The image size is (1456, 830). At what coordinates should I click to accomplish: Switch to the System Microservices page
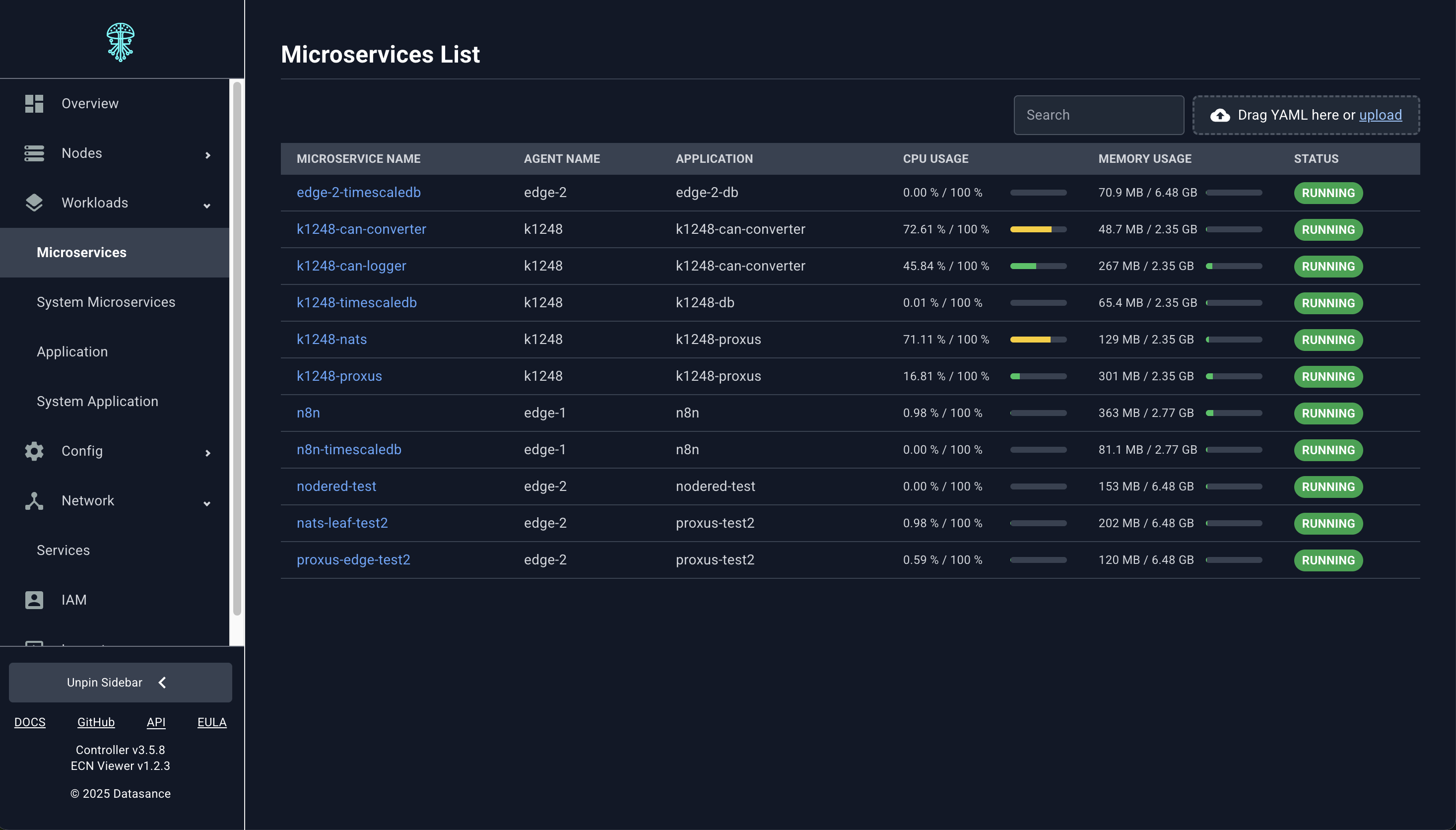click(x=106, y=301)
